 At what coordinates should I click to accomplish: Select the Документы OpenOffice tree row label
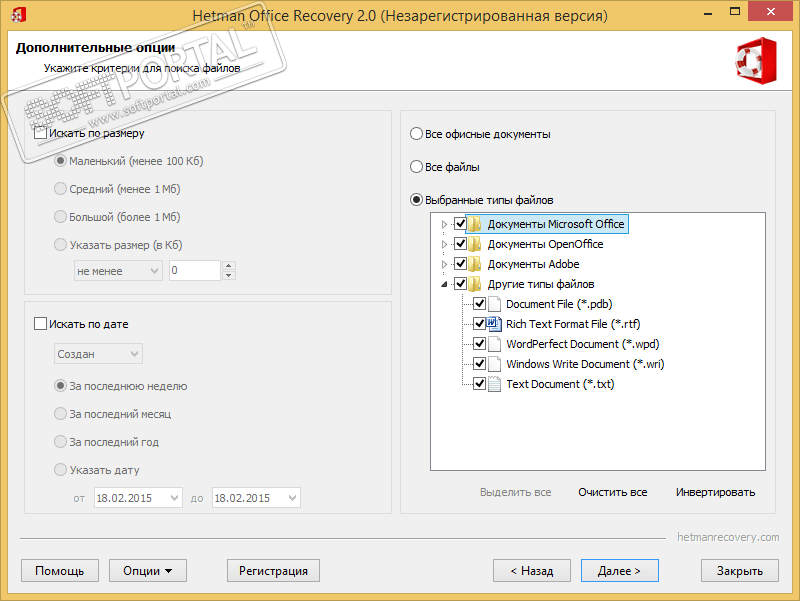pos(545,244)
